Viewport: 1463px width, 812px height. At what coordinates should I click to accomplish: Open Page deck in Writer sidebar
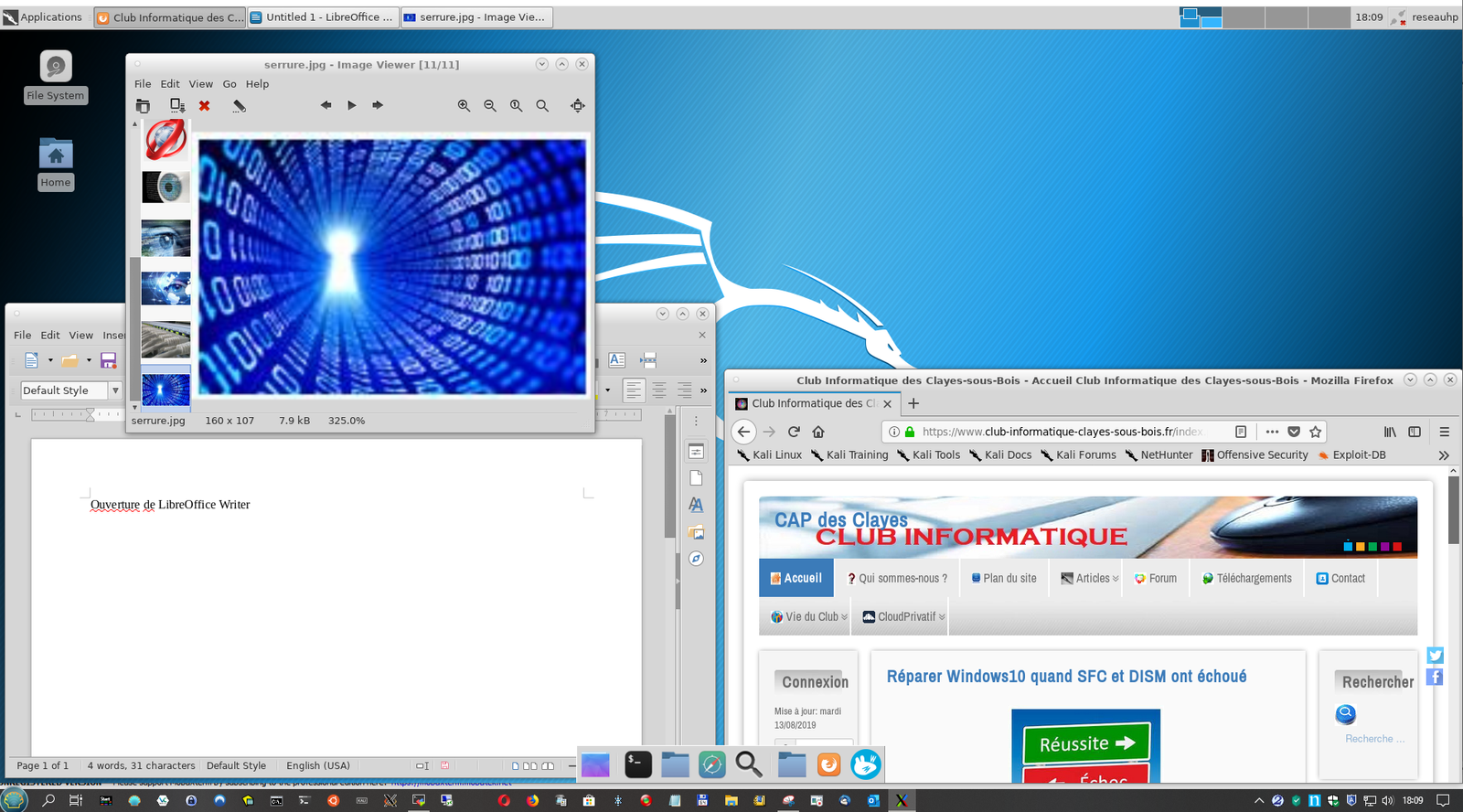coord(696,478)
